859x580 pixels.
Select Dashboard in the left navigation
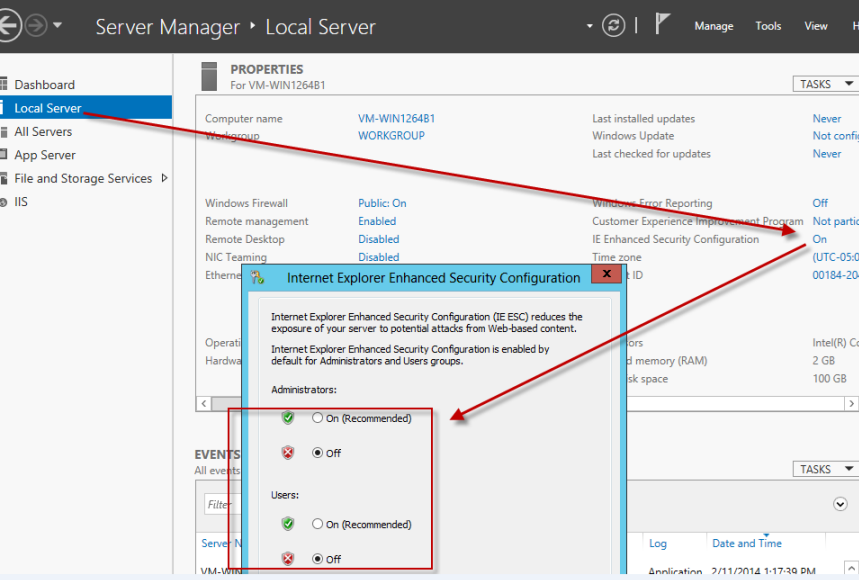coord(44,85)
